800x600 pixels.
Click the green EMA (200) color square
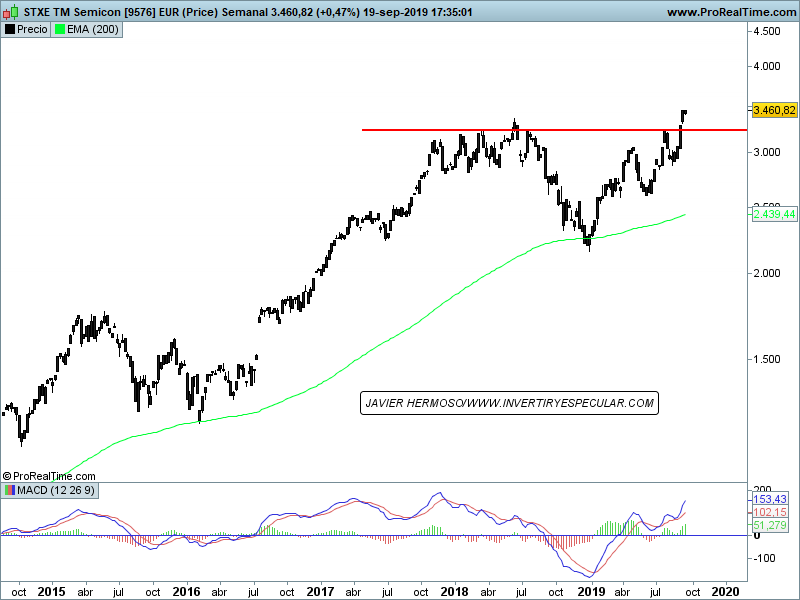60,30
